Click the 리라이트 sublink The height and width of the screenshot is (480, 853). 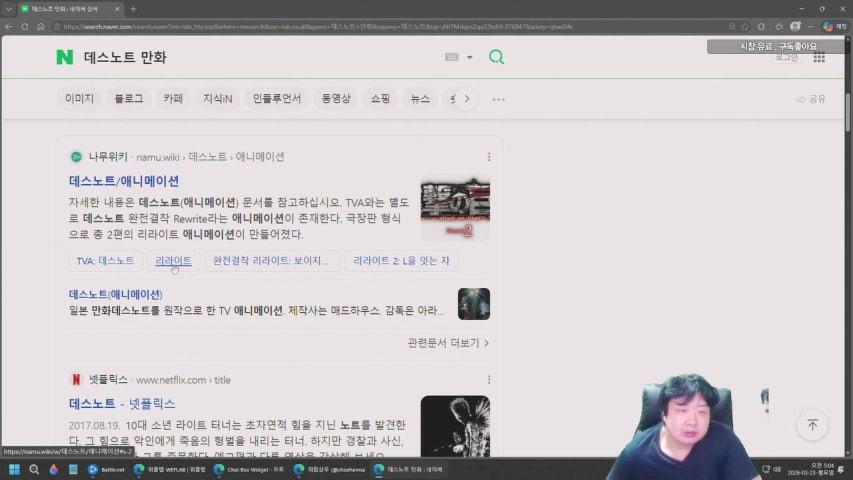(173, 261)
